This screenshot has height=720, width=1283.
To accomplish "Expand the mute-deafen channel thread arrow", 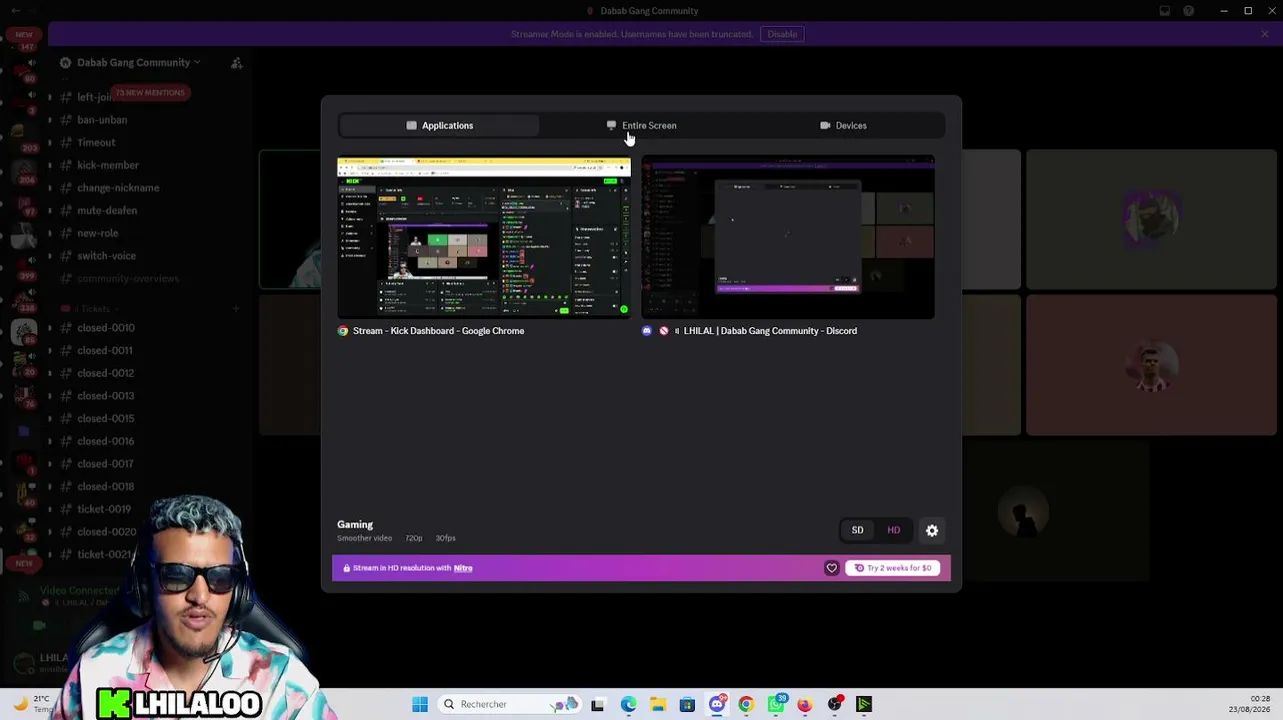I will point(49,211).
